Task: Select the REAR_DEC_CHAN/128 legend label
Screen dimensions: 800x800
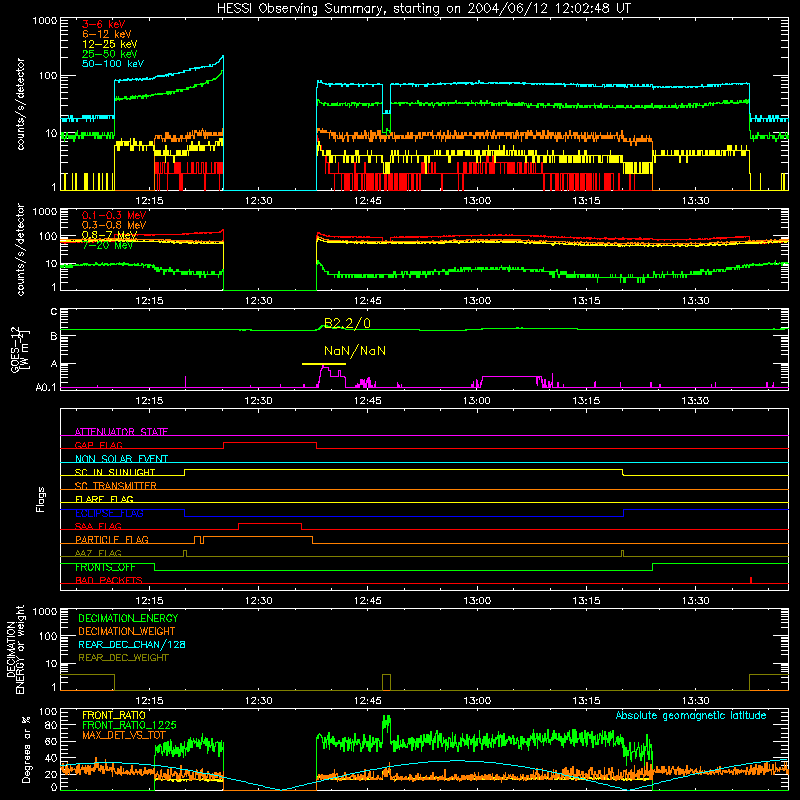Action: 132,644
